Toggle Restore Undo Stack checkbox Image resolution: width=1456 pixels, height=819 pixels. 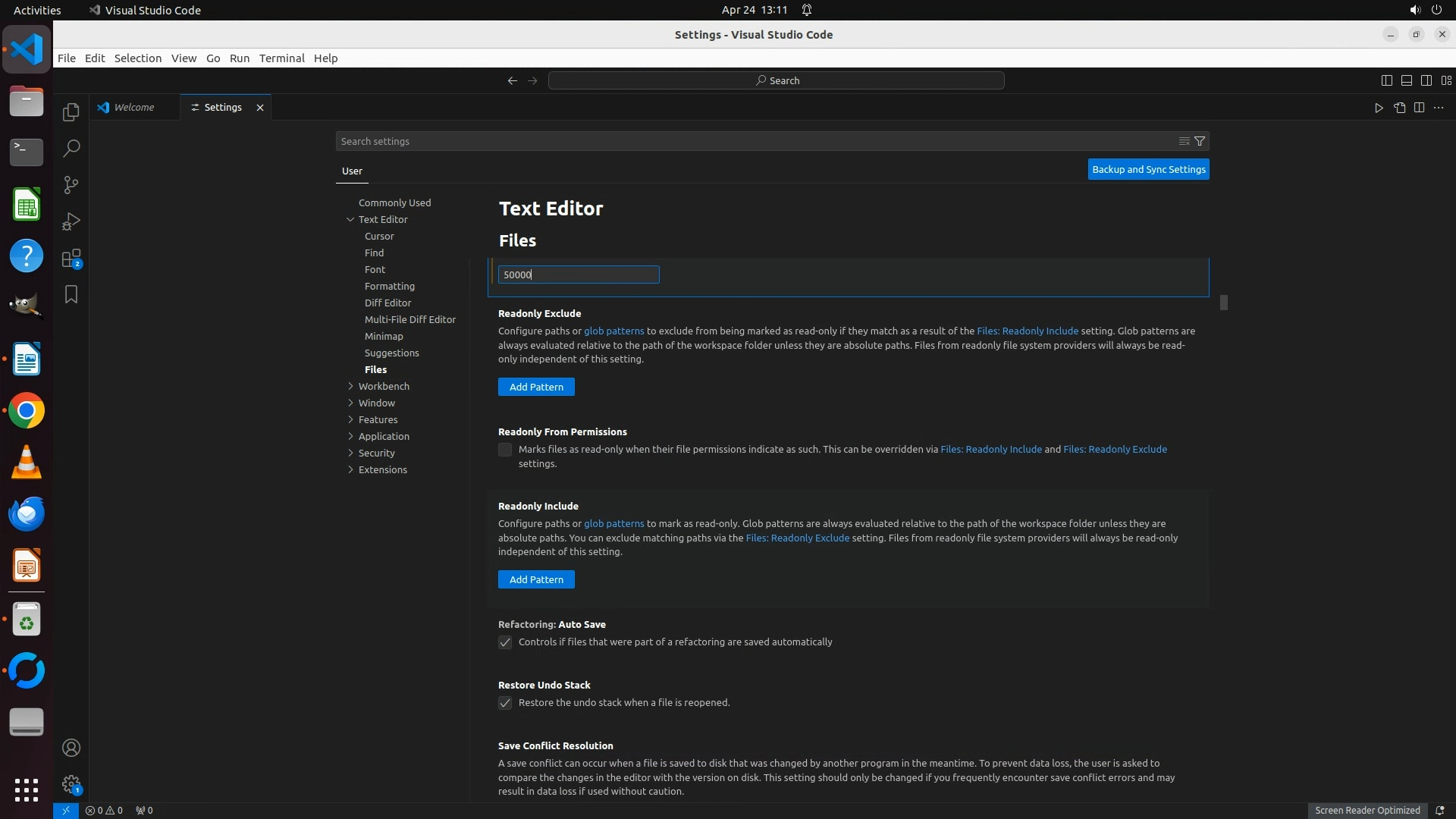[x=505, y=703]
